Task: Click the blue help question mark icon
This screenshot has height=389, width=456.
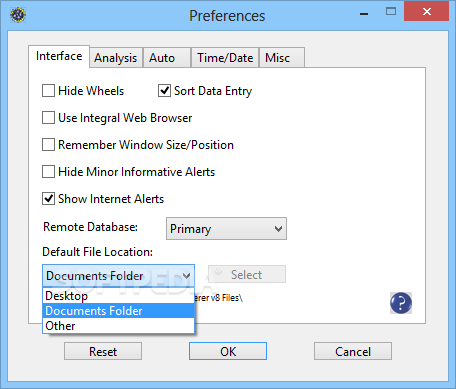Action: click(x=401, y=303)
